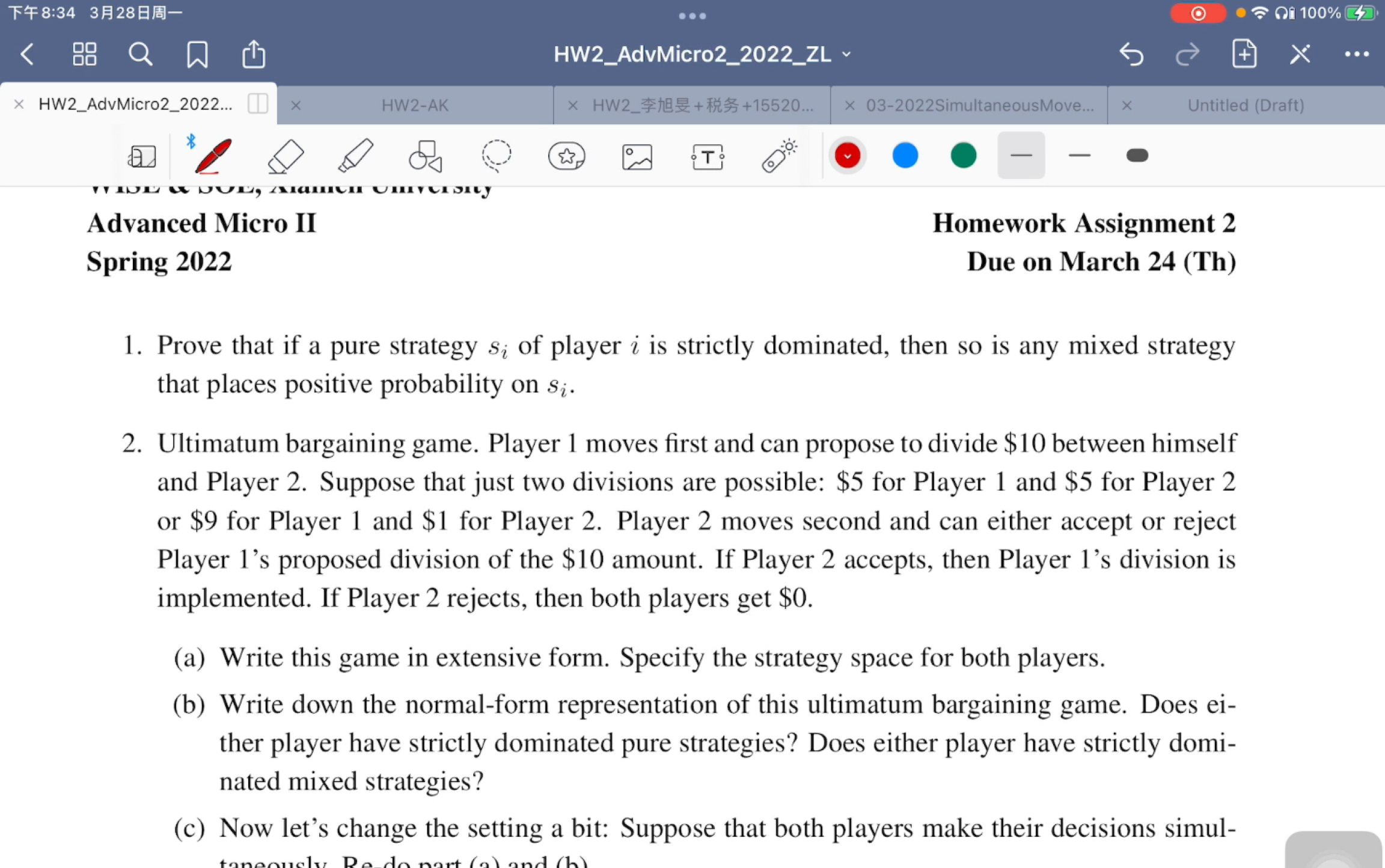Close the 03-2022SimultaneousMove tab
This screenshot has height=868, width=1385.
pyautogui.click(x=849, y=106)
